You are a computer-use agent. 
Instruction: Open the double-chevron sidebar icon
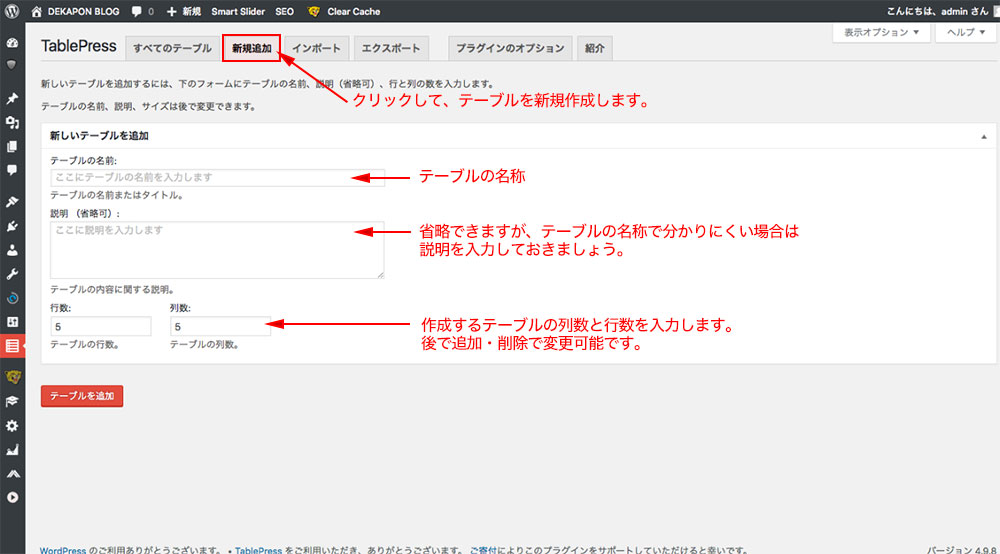[12, 474]
